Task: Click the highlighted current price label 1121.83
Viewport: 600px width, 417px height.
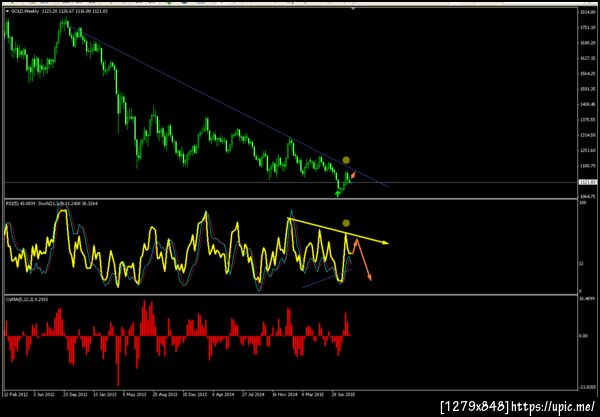Action: tap(587, 182)
